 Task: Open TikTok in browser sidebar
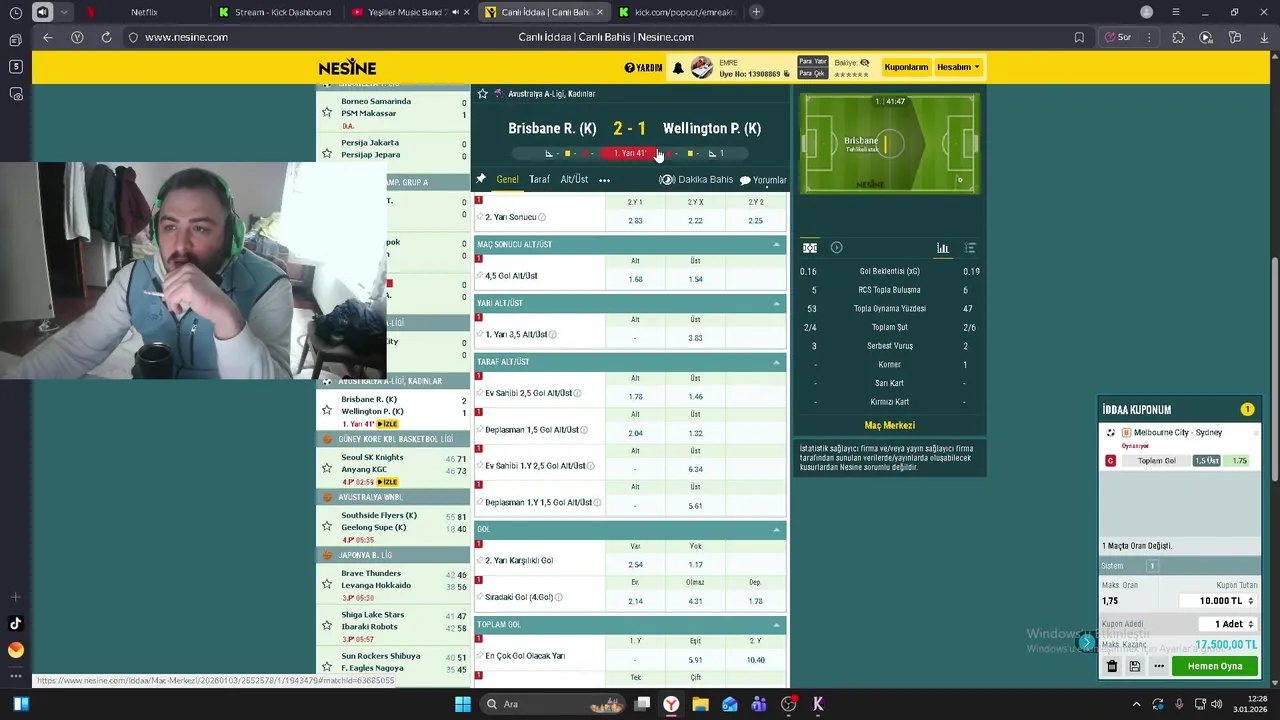click(15, 624)
